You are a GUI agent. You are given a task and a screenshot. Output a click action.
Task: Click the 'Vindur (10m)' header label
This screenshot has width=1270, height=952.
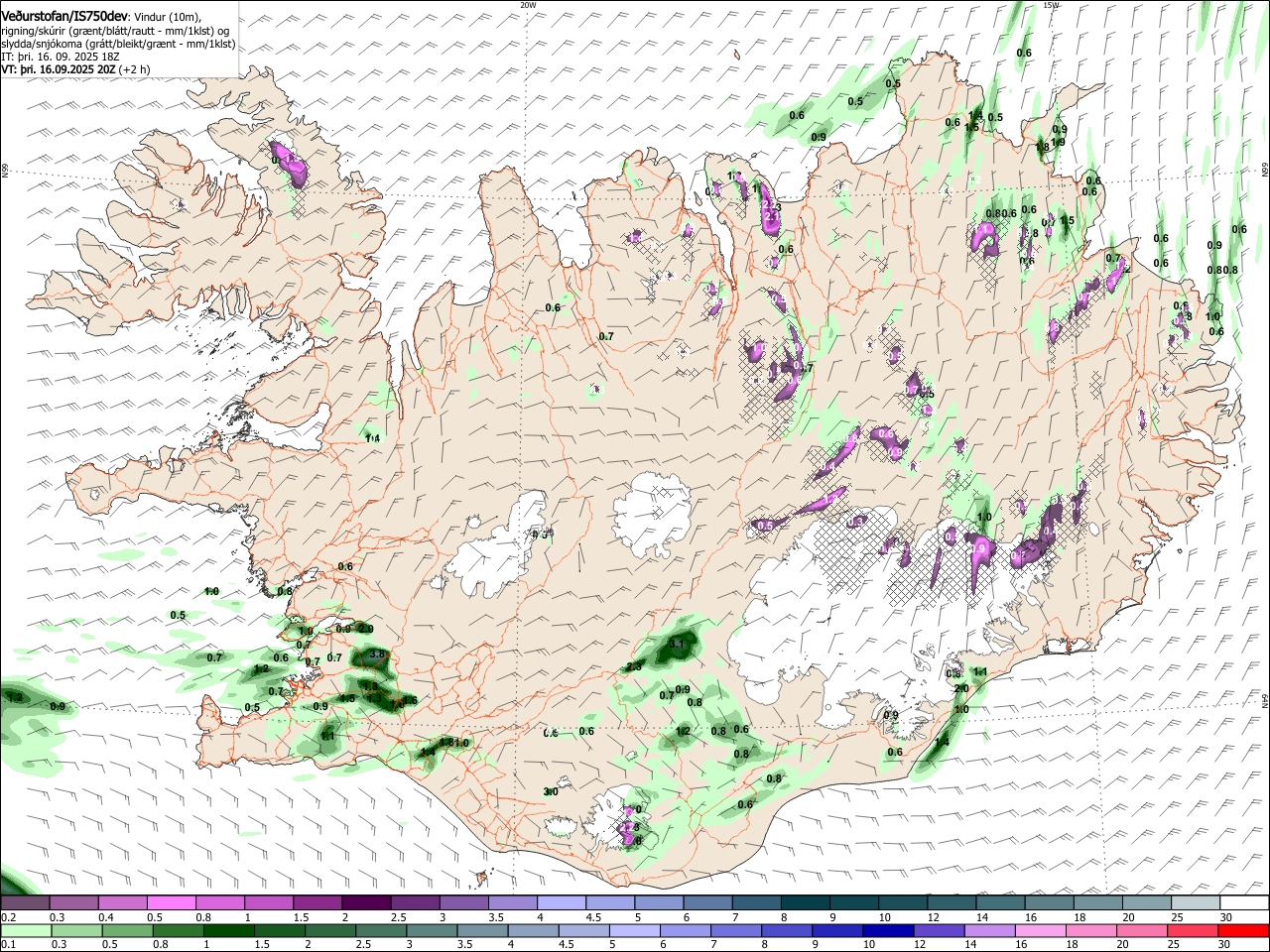coord(167,17)
